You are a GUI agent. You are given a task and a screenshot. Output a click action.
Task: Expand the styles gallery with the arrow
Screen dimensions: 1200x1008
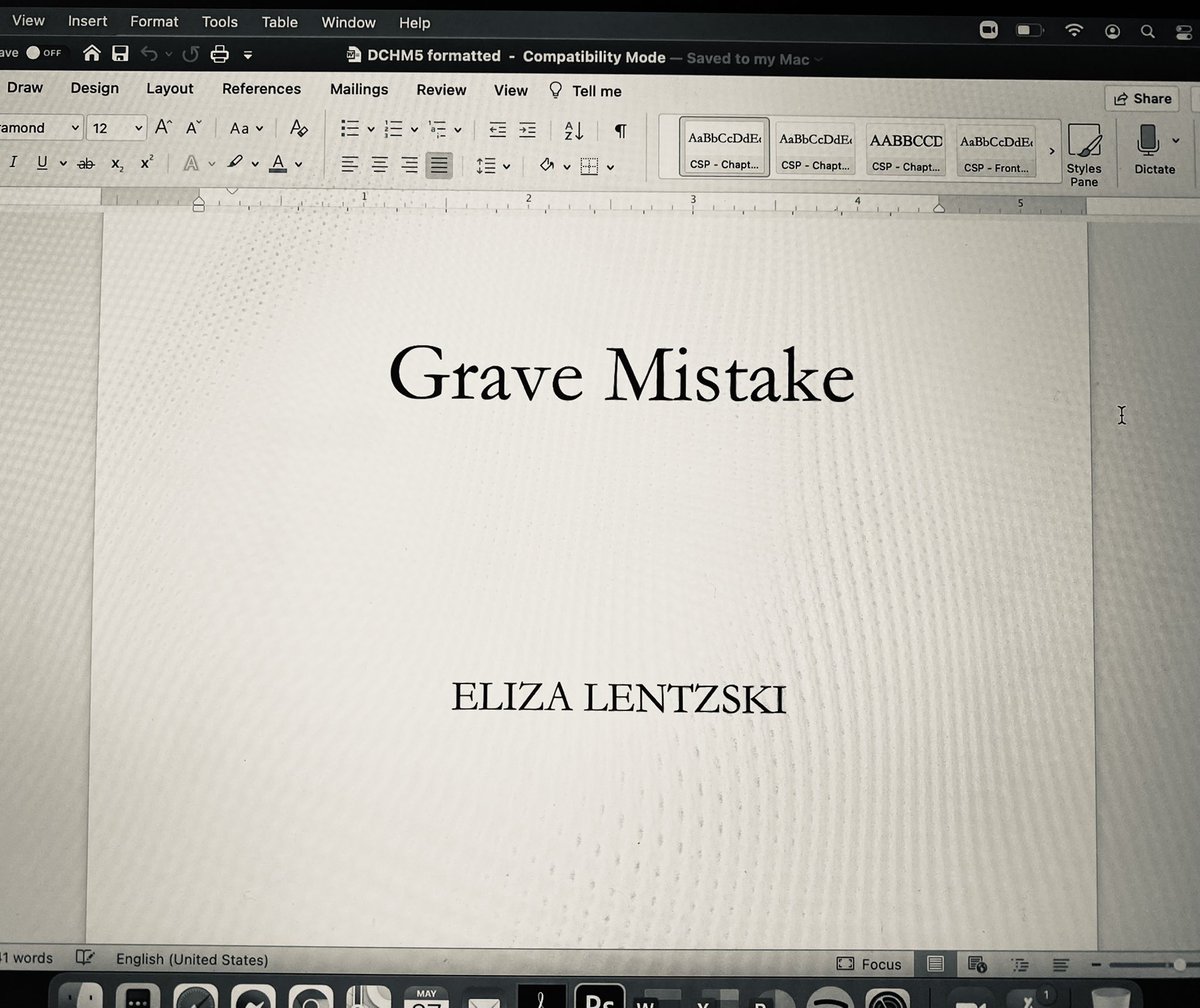click(x=1051, y=151)
